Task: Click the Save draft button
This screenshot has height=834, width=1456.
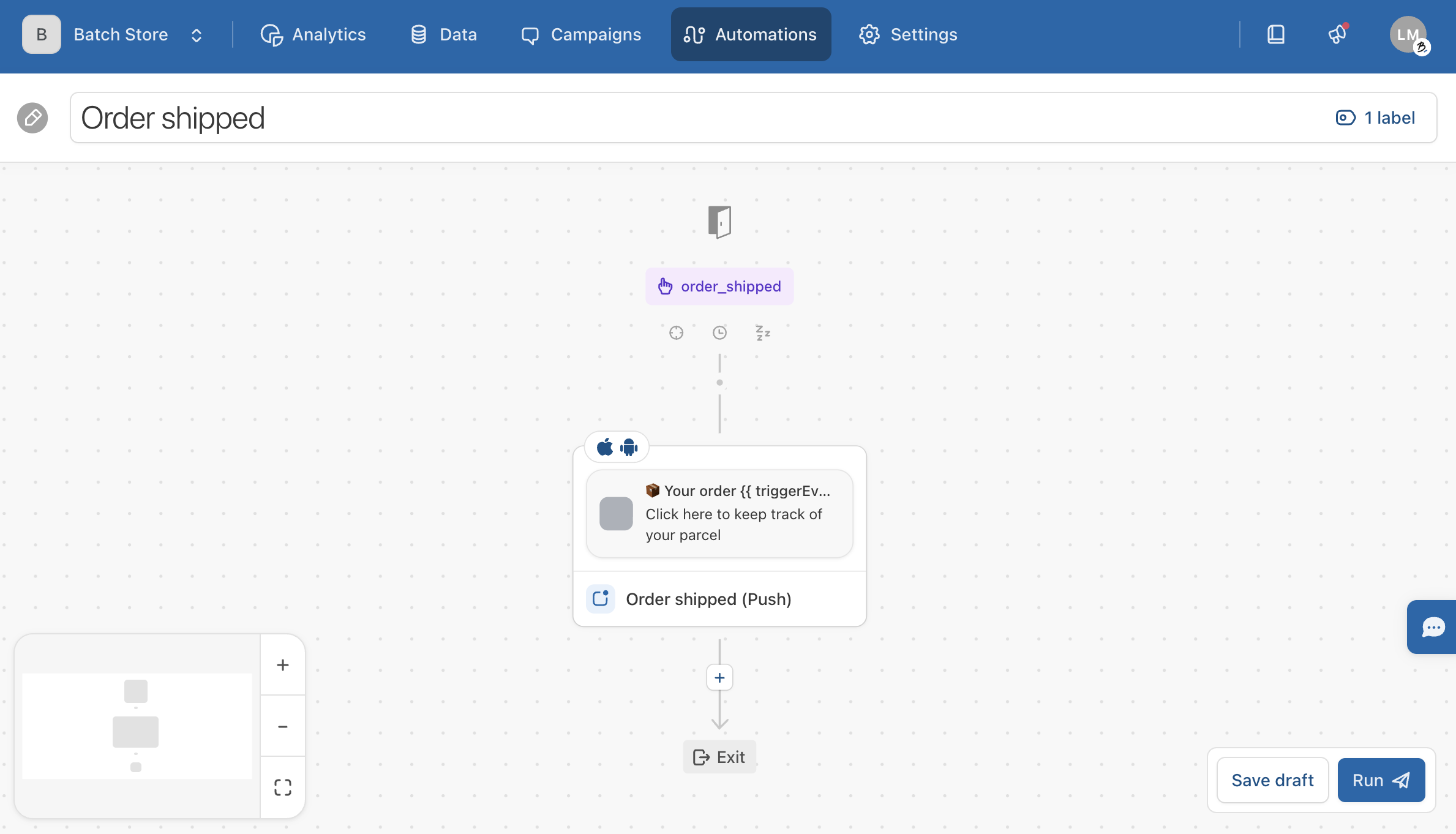Action: coord(1272,780)
